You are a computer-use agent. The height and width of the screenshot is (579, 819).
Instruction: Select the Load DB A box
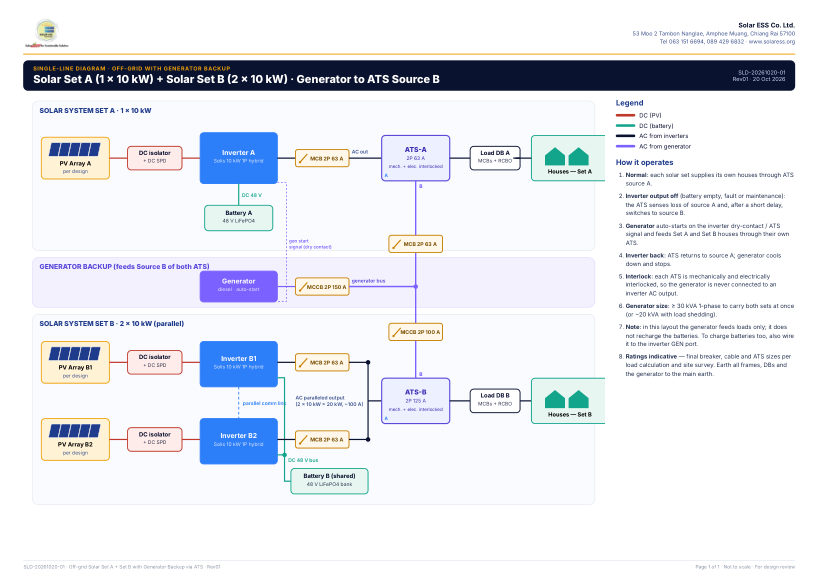click(x=495, y=158)
